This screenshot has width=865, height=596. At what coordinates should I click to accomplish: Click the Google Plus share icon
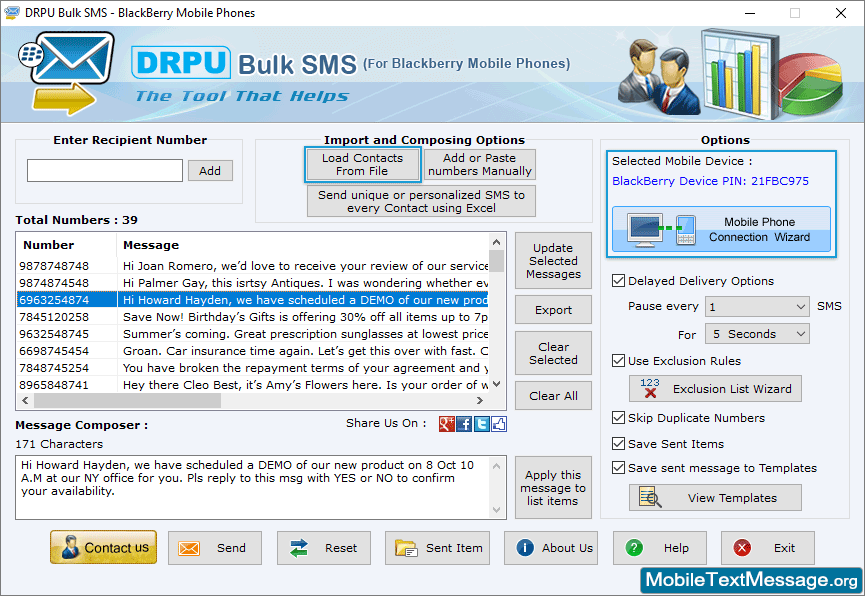point(446,424)
